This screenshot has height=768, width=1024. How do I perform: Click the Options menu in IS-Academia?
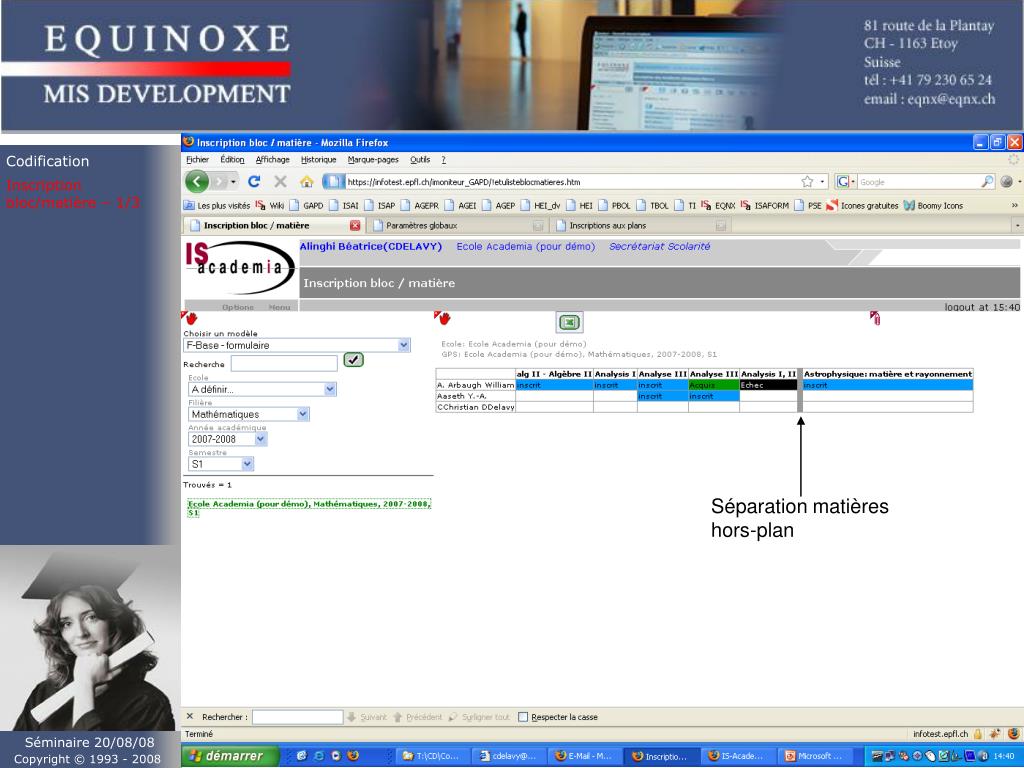(238, 307)
